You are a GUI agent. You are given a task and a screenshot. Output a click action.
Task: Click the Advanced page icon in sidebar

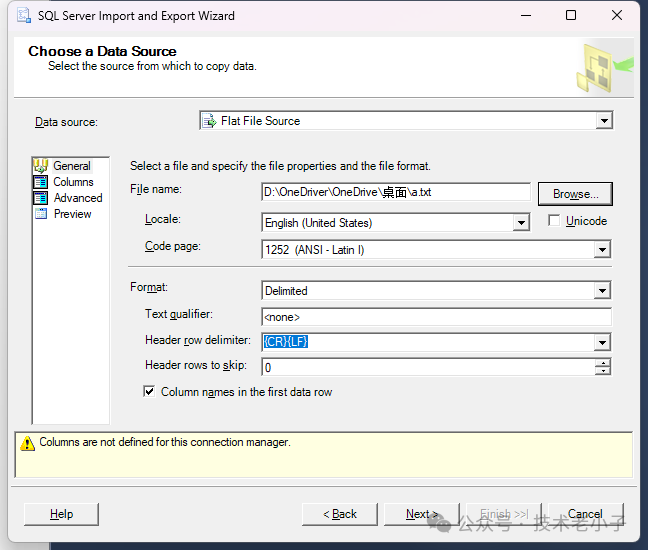point(41,198)
